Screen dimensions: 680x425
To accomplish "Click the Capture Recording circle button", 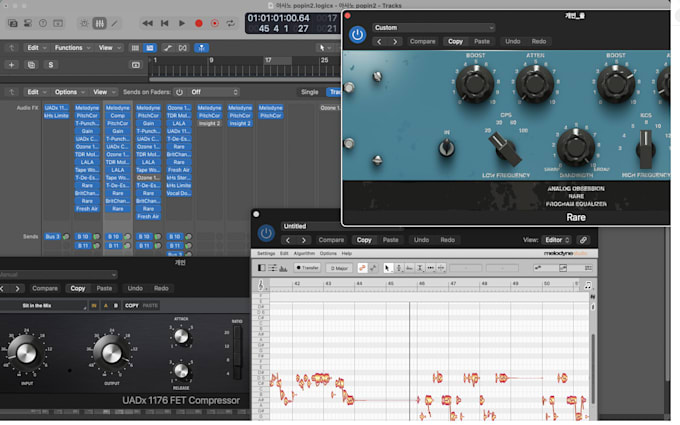I will coord(215,23).
